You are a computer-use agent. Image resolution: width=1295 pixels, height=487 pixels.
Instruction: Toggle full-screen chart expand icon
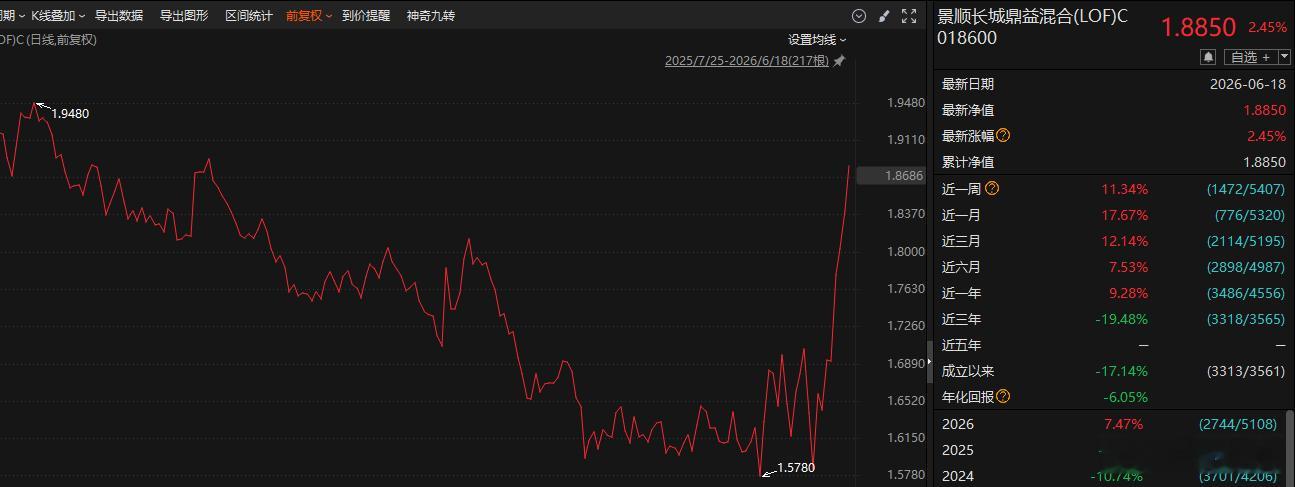(x=909, y=16)
